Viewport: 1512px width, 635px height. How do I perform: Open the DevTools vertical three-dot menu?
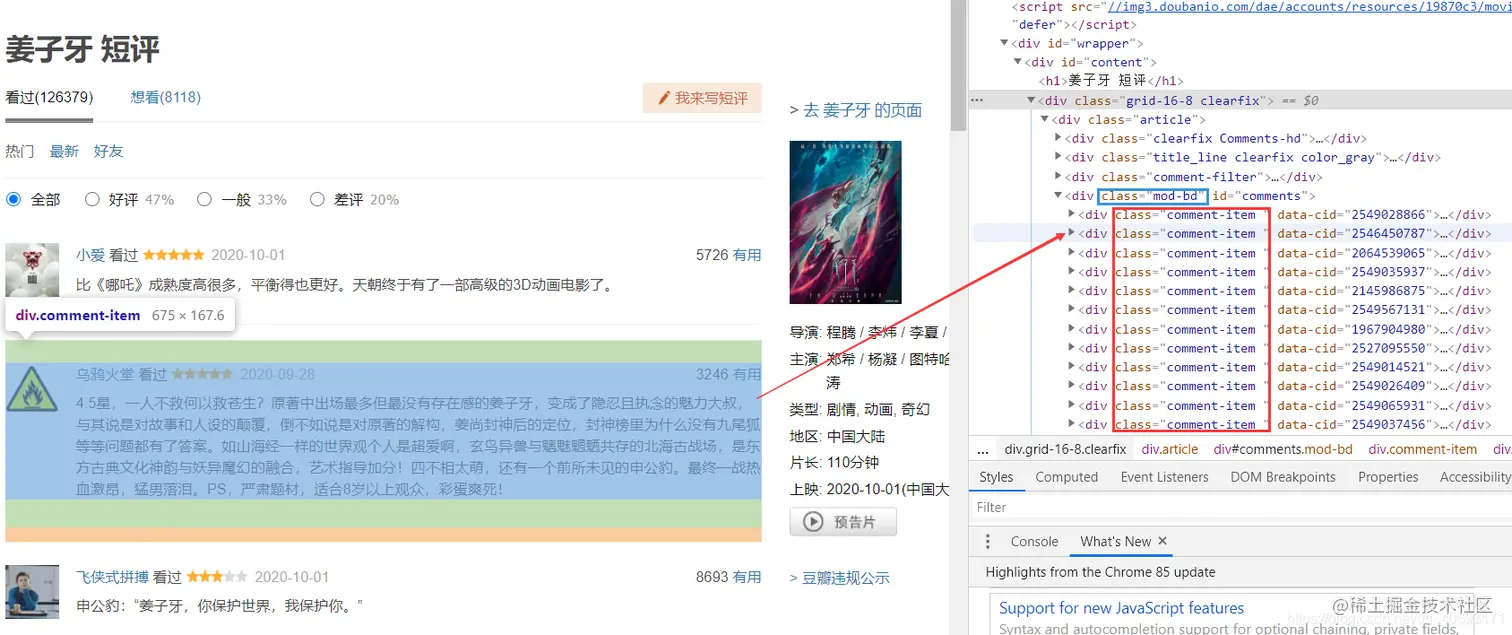pyautogui.click(x=987, y=540)
